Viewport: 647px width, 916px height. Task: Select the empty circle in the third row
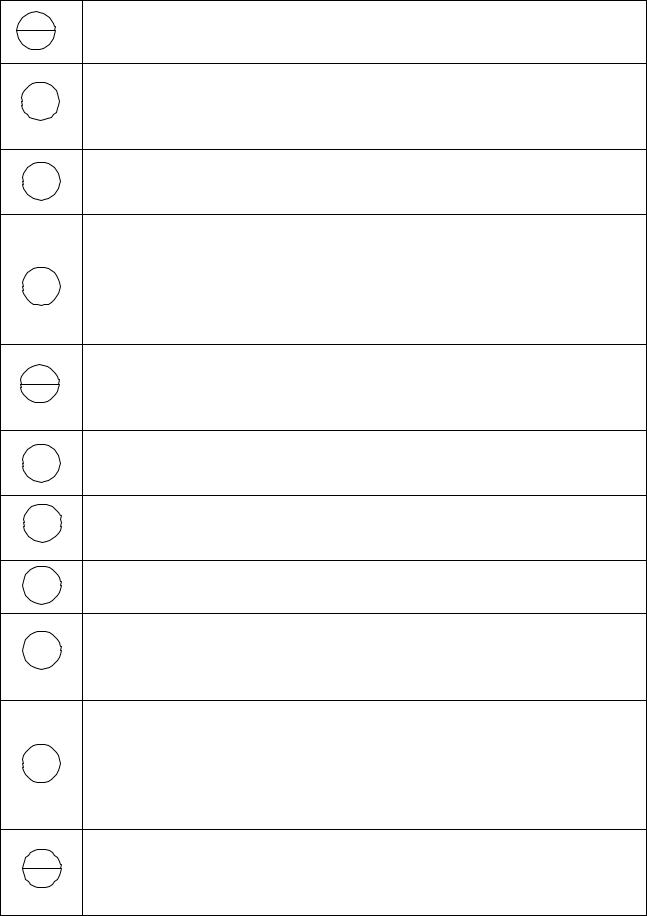41,181
